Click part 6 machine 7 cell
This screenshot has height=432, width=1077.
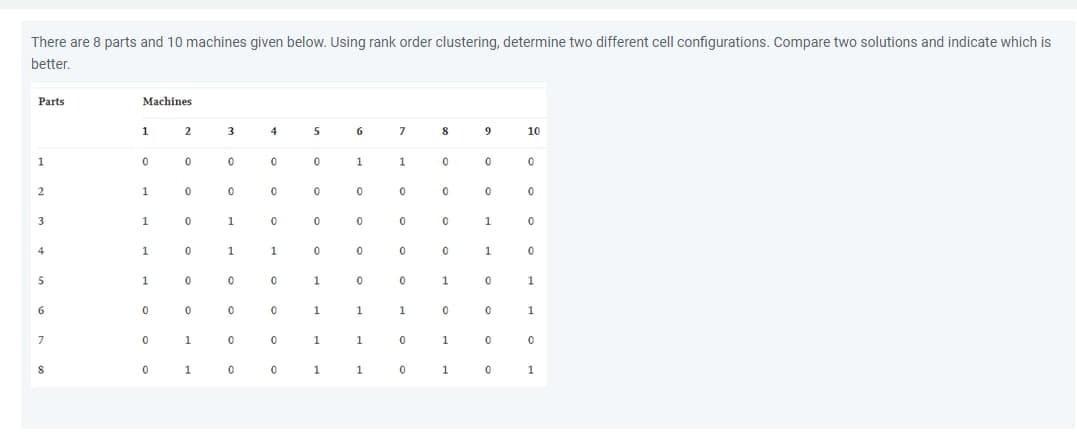coord(403,310)
